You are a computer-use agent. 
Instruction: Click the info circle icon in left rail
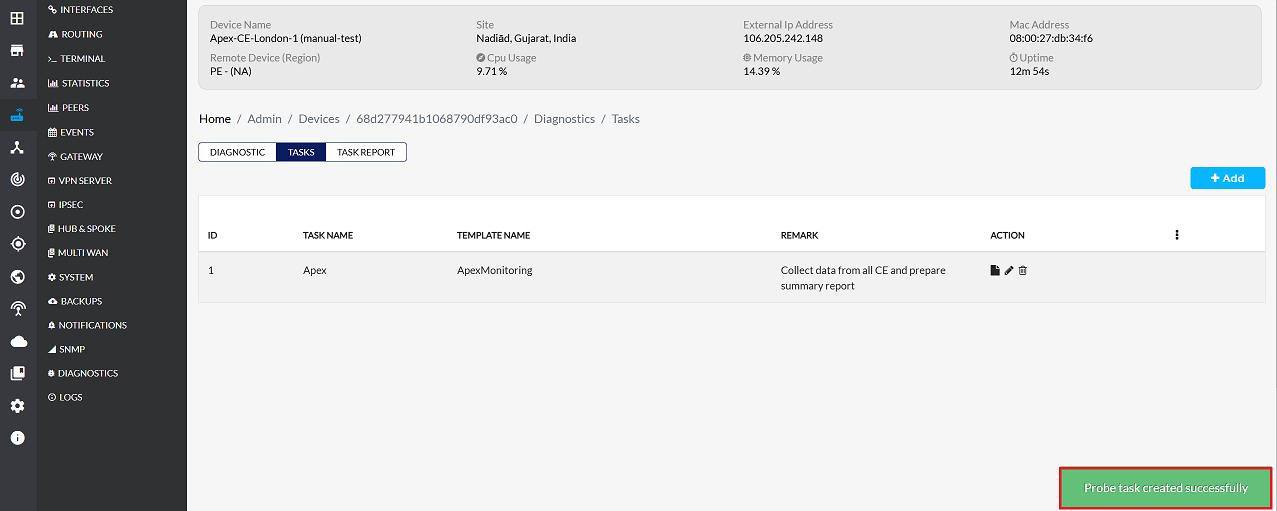pyautogui.click(x=17, y=438)
